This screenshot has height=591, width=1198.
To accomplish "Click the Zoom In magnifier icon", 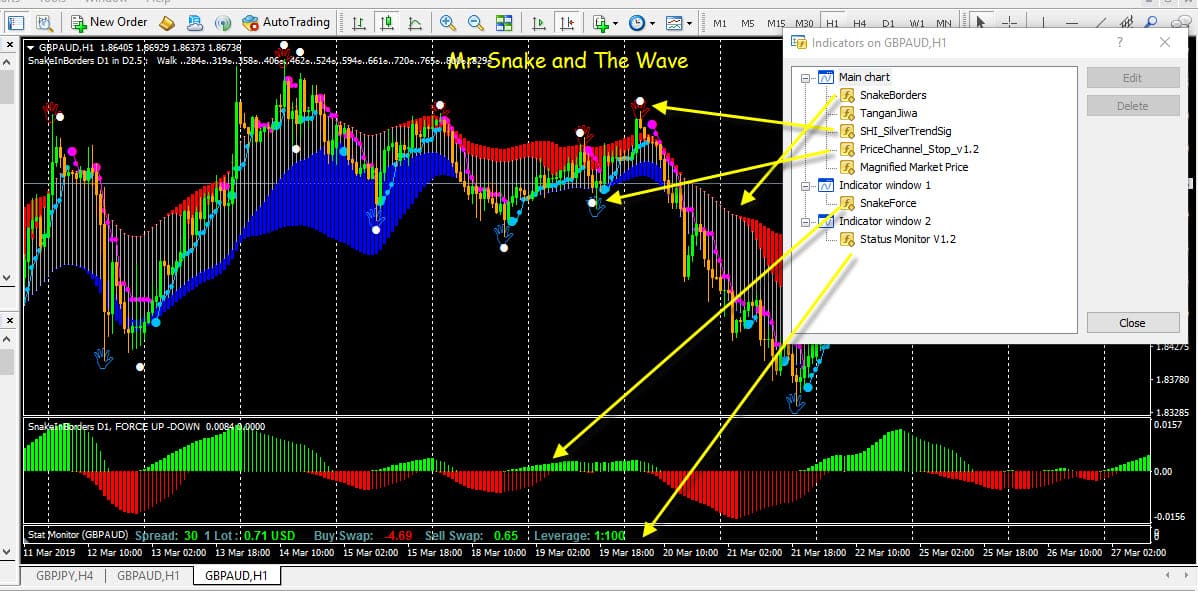I will point(448,22).
